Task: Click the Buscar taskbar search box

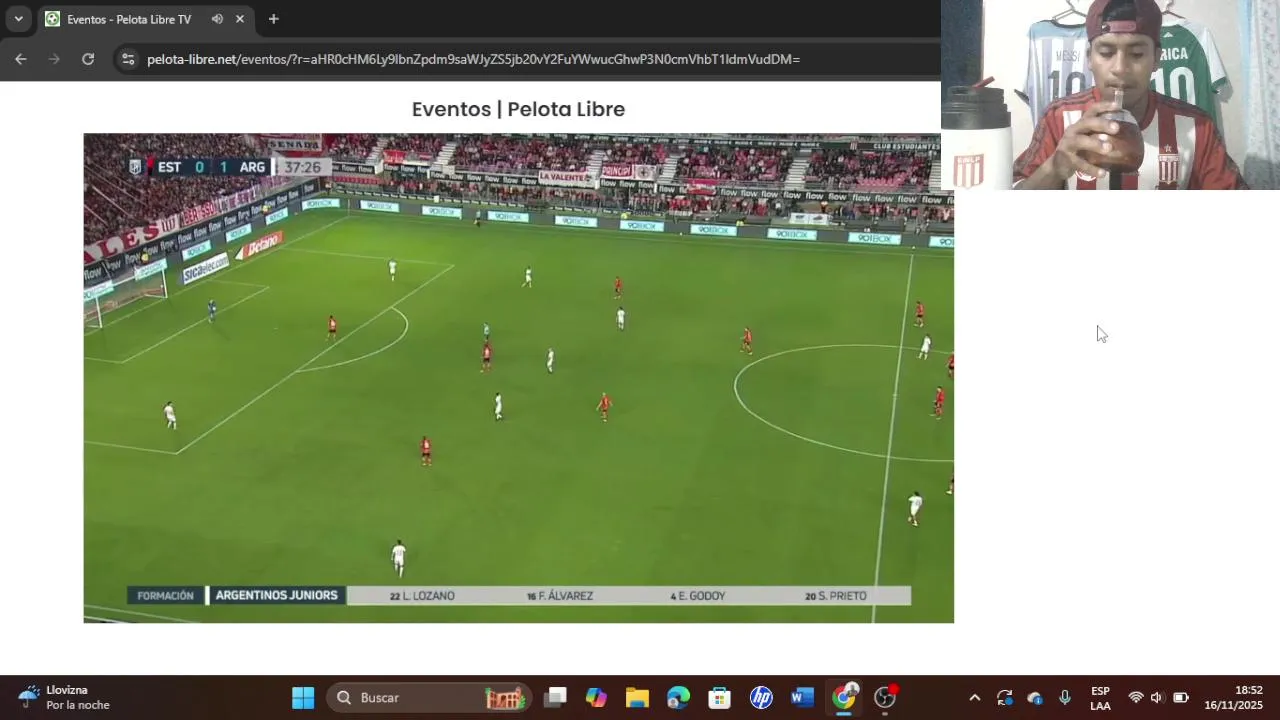Action: coord(431,698)
